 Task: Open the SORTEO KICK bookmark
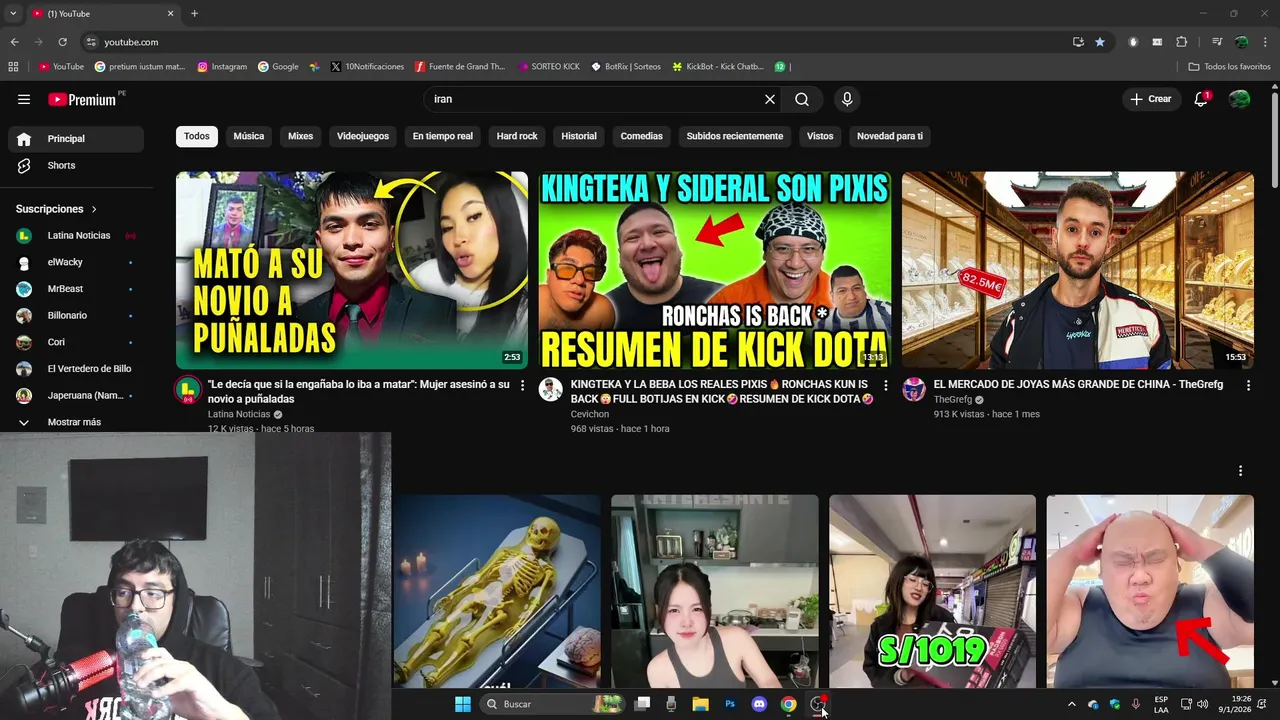click(x=549, y=67)
